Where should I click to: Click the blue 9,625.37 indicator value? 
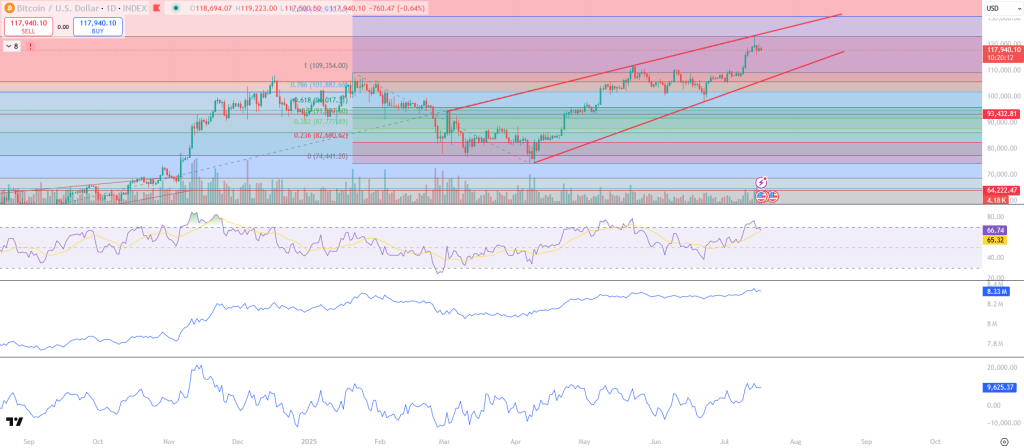(1002, 387)
